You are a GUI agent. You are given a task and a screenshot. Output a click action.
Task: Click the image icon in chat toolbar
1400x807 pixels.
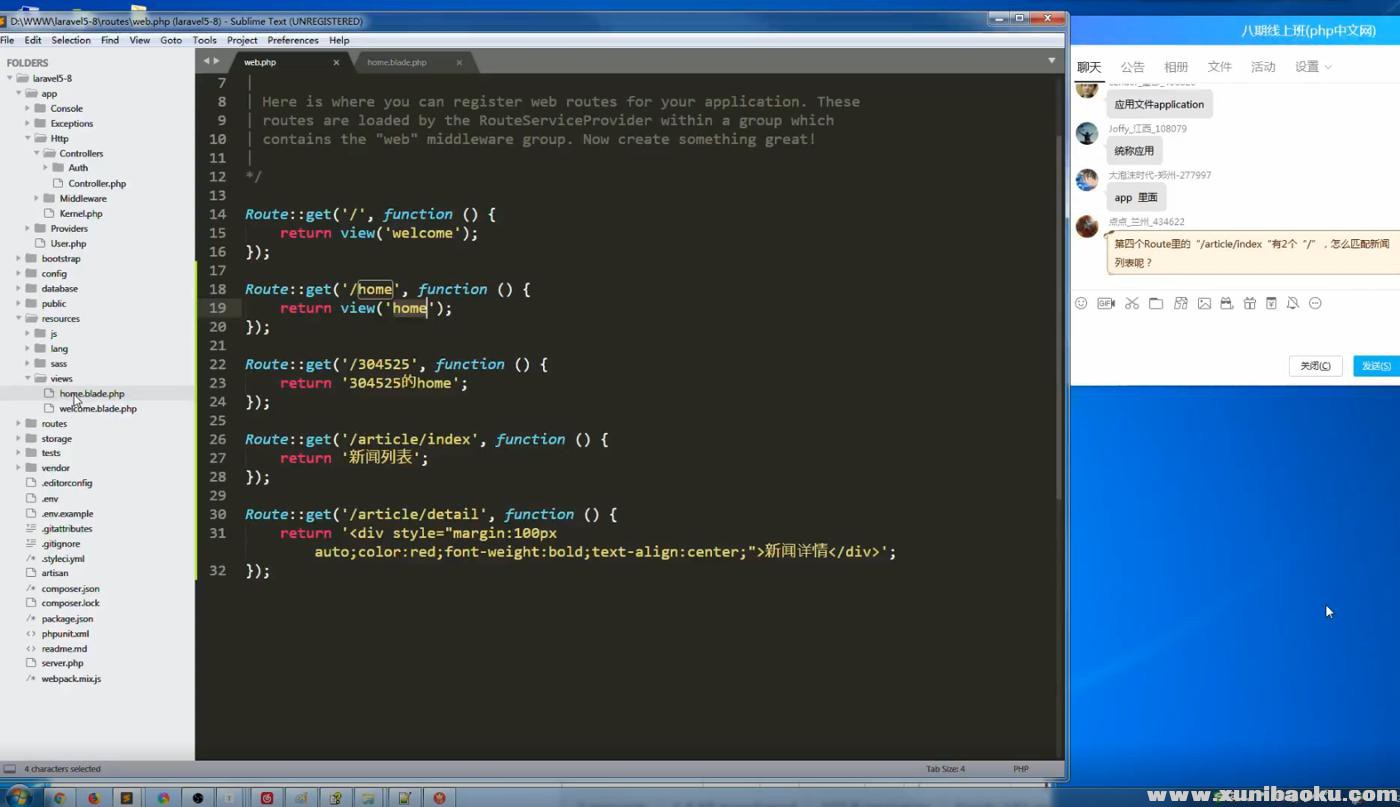point(1204,303)
